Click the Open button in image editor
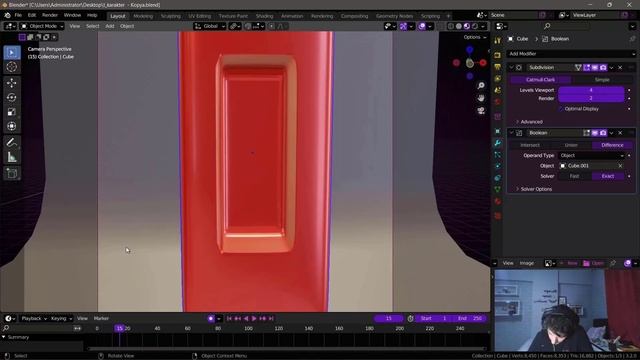Image resolution: width=640 pixels, height=360 pixels. 593,263
